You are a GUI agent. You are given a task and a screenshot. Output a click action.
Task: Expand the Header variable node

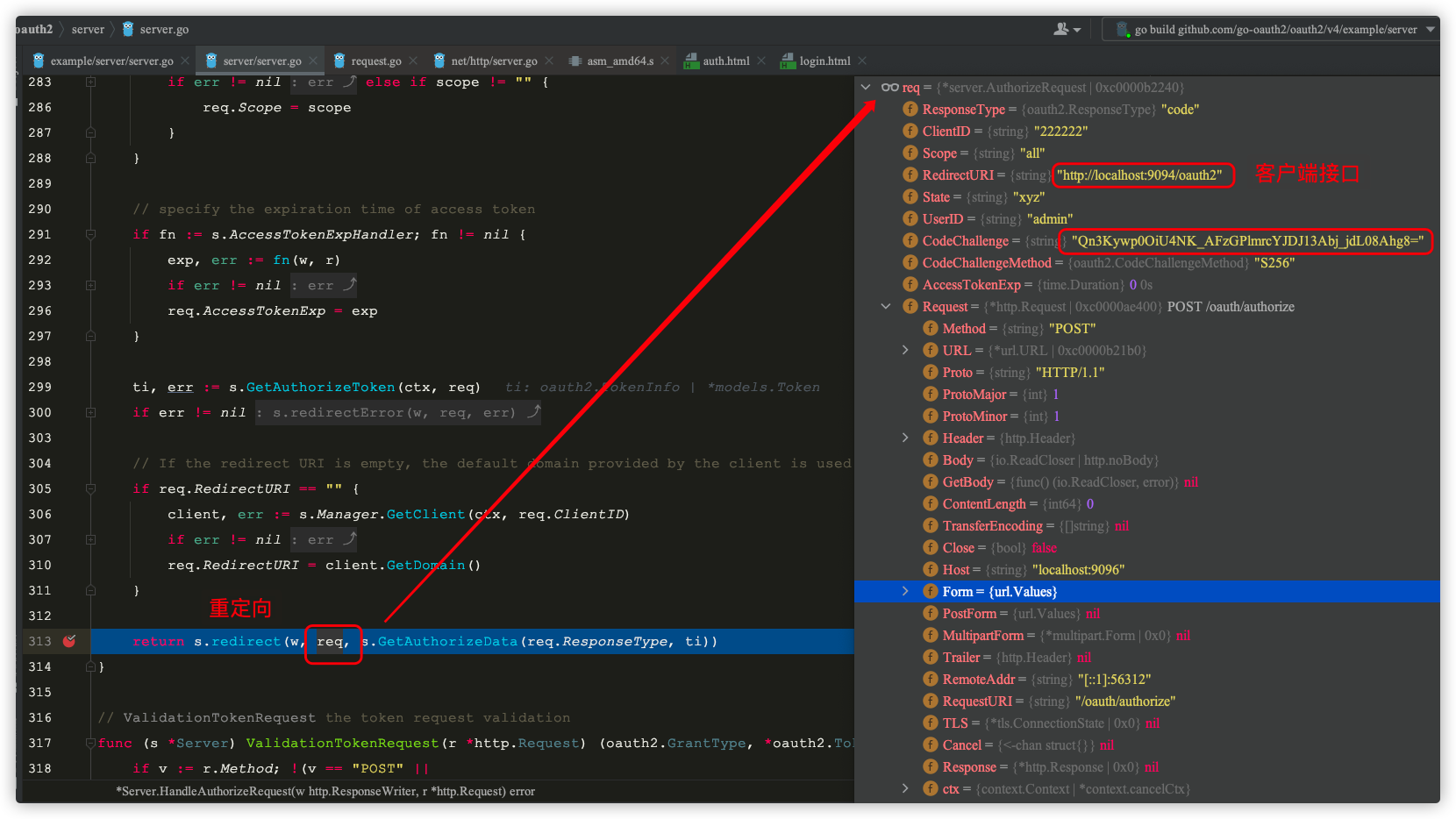tap(906, 438)
